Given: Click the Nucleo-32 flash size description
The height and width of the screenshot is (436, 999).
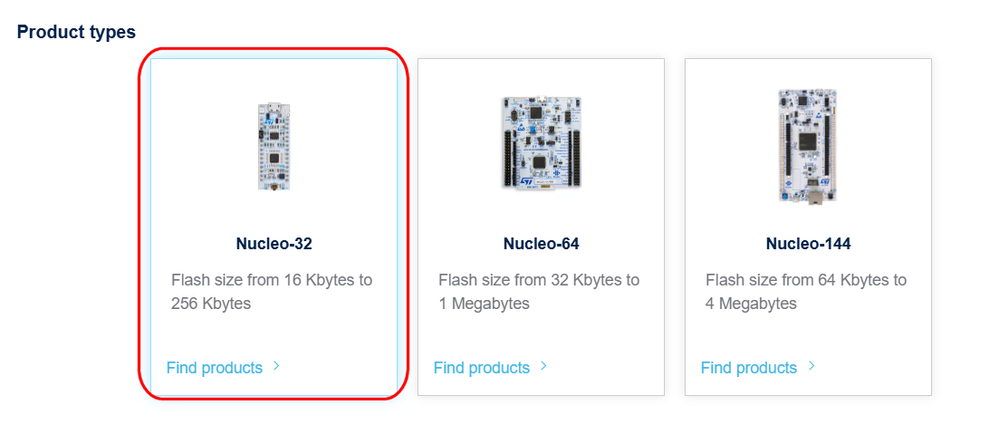Looking at the screenshot, I should click(x=271, y=291).
